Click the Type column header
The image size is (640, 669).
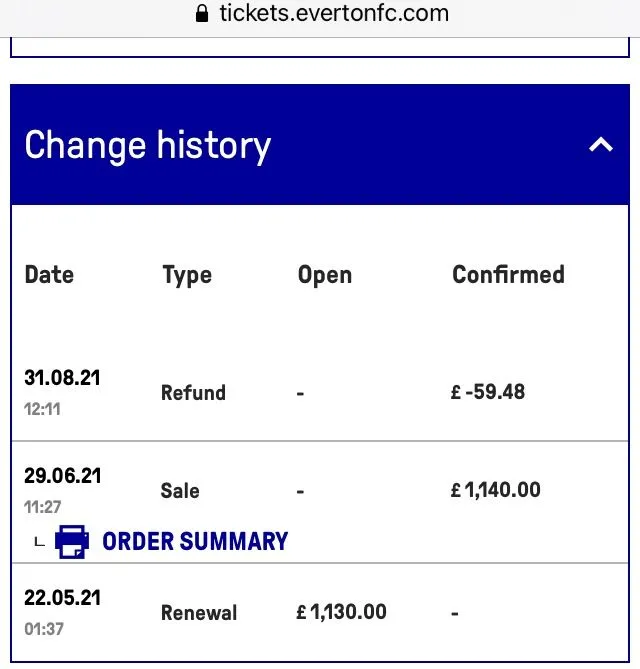(187, 275)
